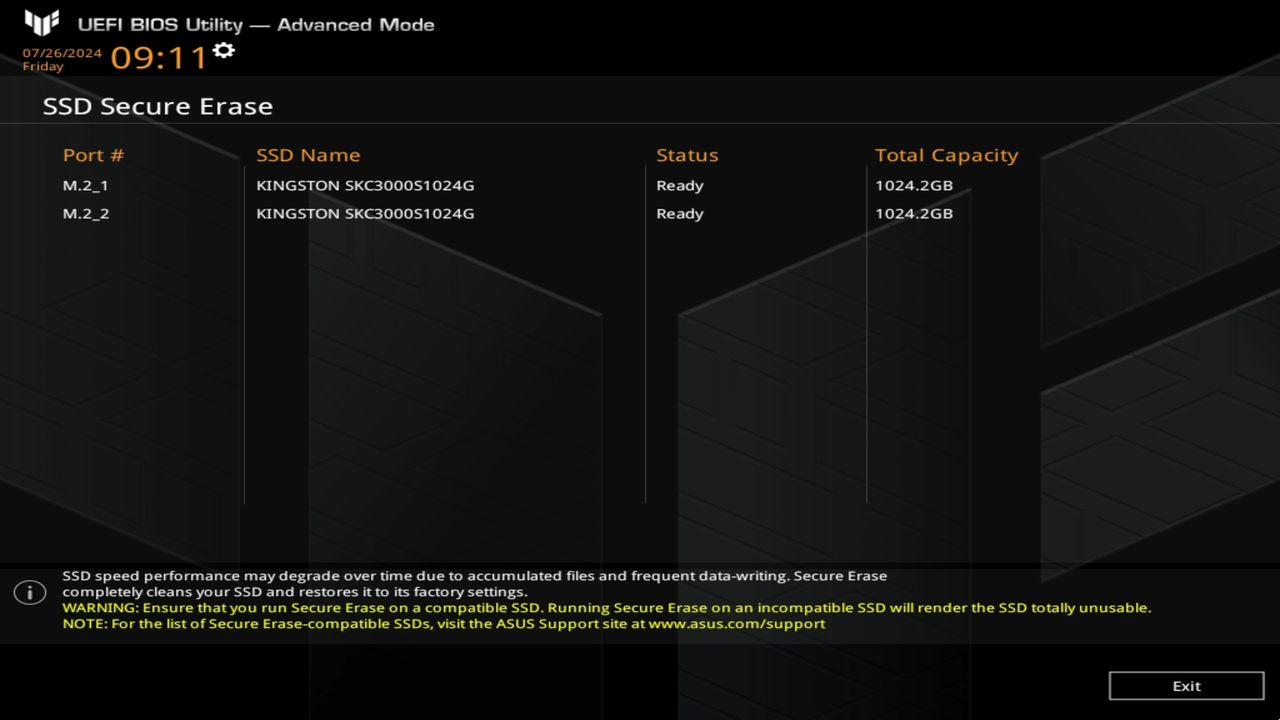Click Ready status for M.2_2

(x=680, y=214)
